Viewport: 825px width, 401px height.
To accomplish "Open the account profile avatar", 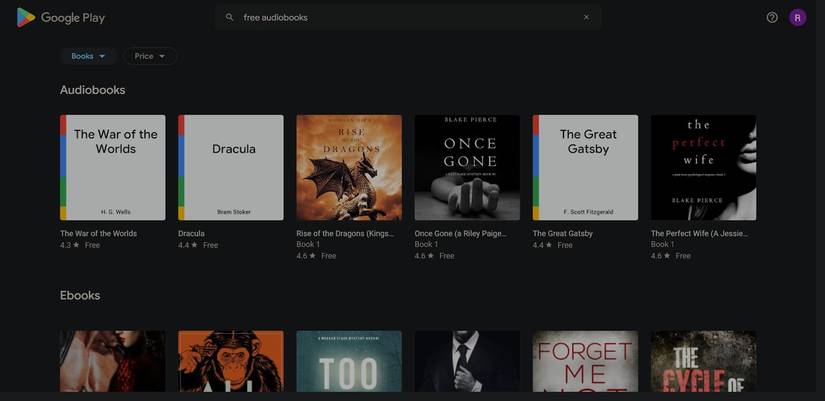I will point(797,17).
